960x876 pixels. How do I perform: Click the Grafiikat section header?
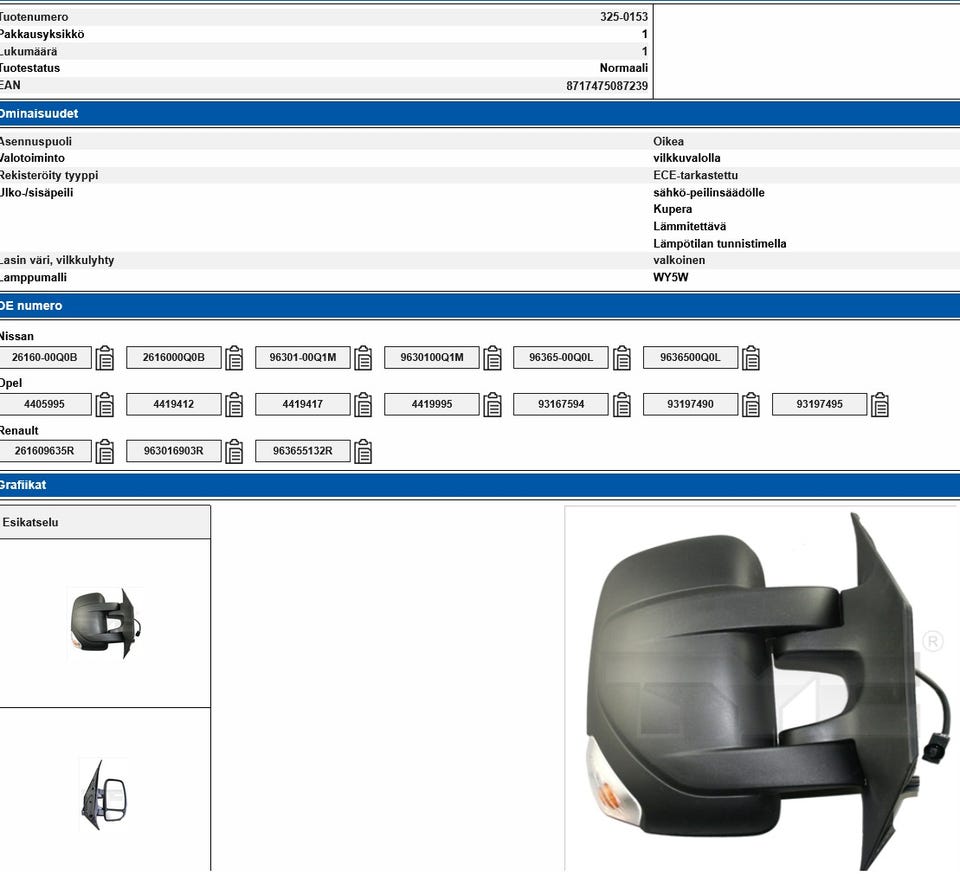click(480, 485)
